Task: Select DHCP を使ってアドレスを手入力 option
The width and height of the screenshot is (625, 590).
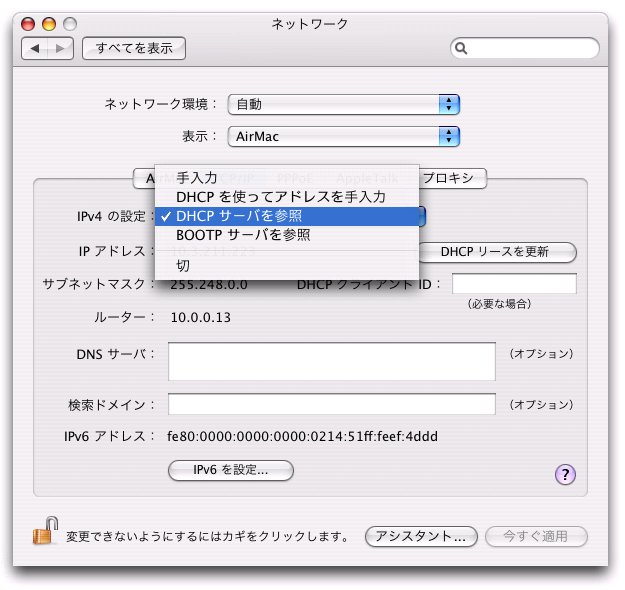Action: (280, 197)
